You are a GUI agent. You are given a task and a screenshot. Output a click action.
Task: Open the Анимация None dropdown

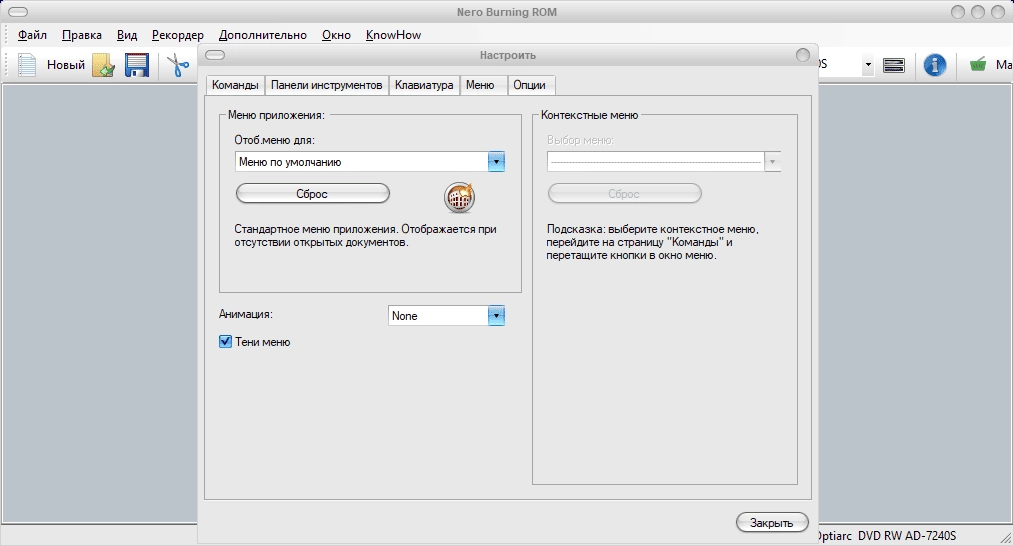point(496,316)
